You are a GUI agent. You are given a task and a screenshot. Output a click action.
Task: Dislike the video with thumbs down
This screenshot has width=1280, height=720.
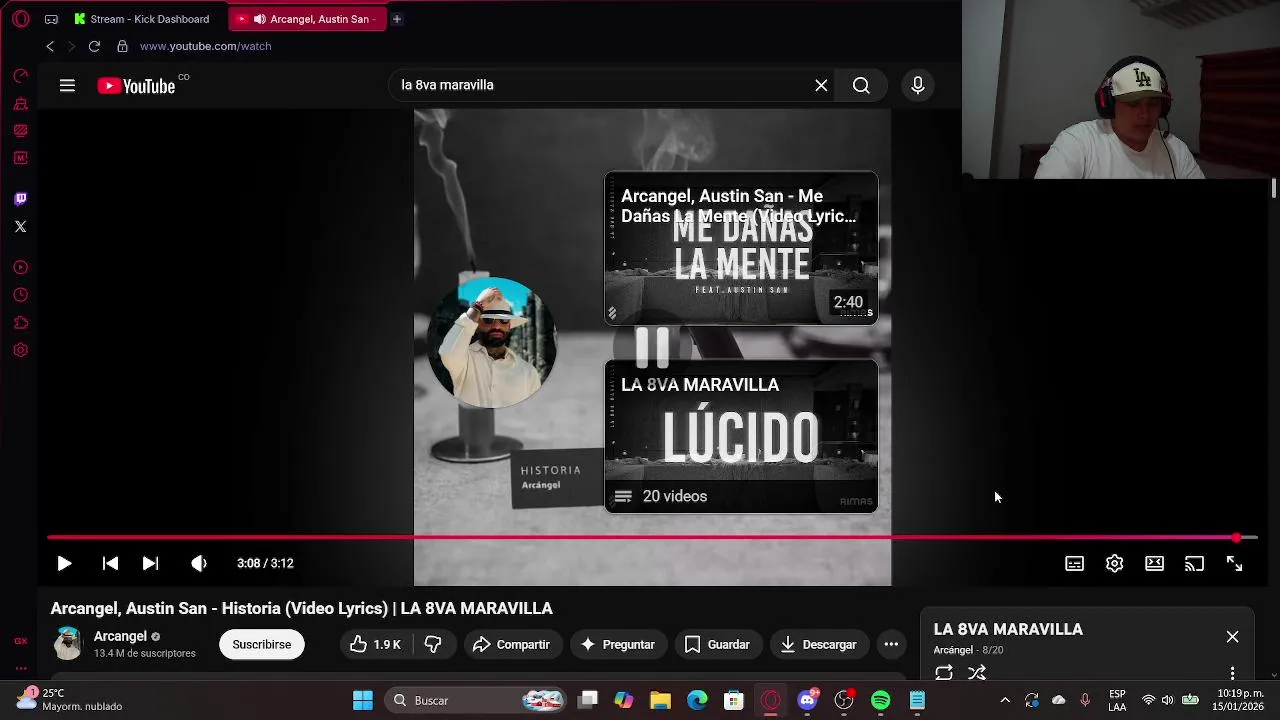pyautogui.click(x=433, y=645)
